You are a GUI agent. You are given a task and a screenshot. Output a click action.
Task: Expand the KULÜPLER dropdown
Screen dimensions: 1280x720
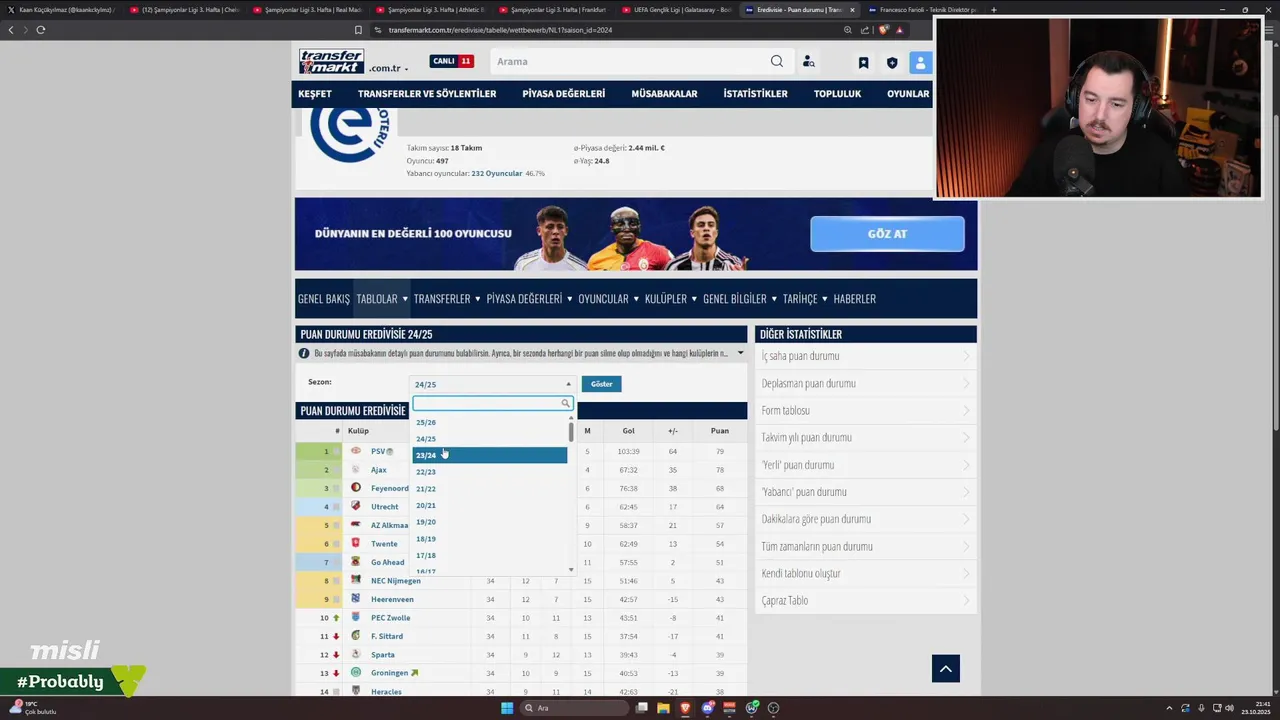[670, 299]
